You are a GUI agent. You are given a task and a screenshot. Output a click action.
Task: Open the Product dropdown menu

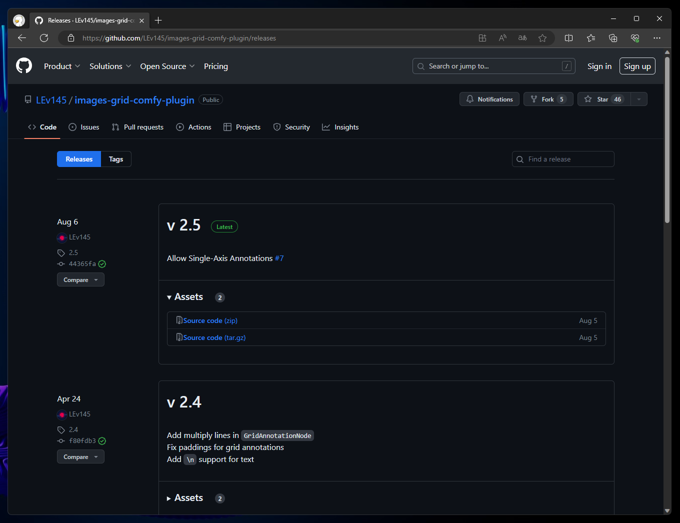tap(62, 66)
